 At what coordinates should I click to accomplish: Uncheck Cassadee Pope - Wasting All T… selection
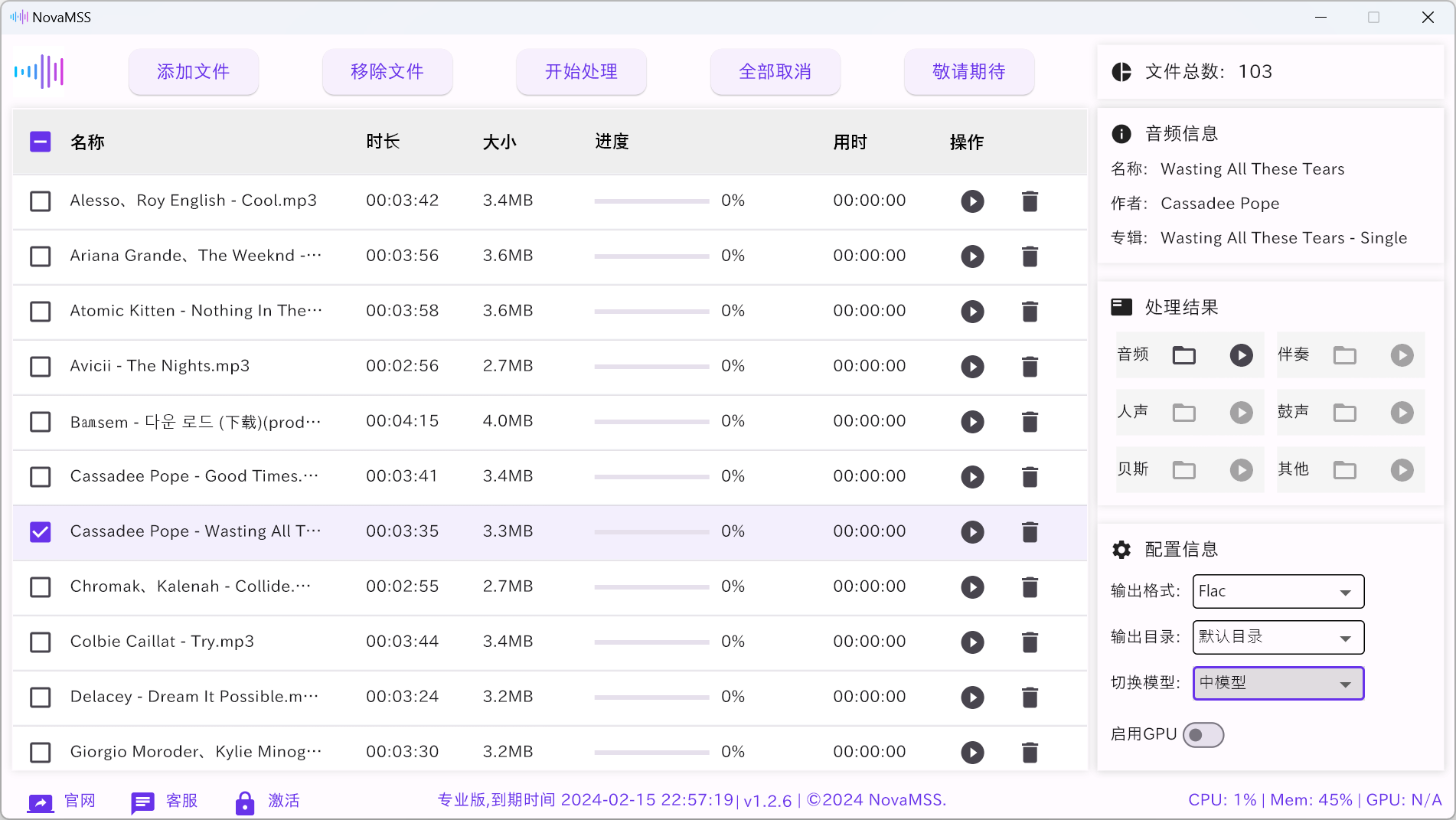coord(41,531)
